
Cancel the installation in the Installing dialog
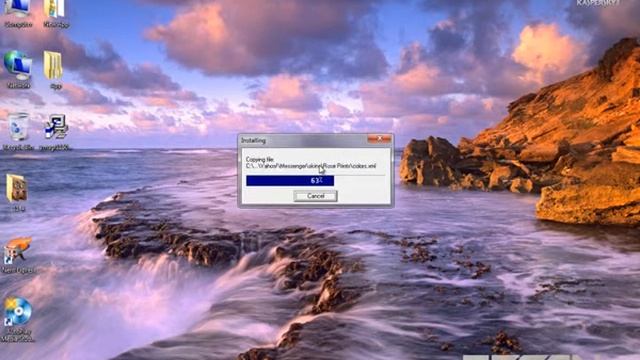315,196
